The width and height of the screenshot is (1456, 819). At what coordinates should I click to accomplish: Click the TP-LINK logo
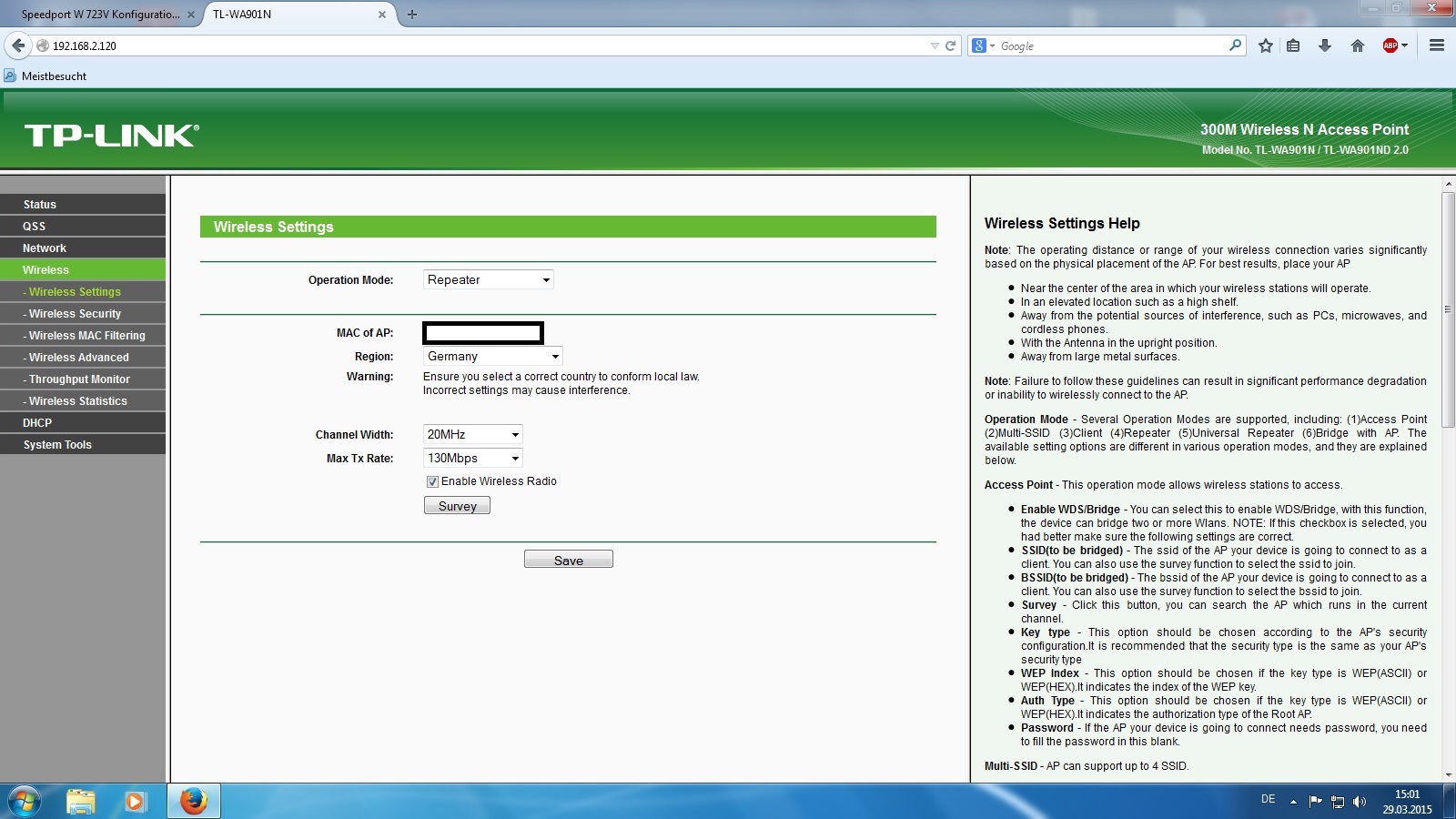111,136
